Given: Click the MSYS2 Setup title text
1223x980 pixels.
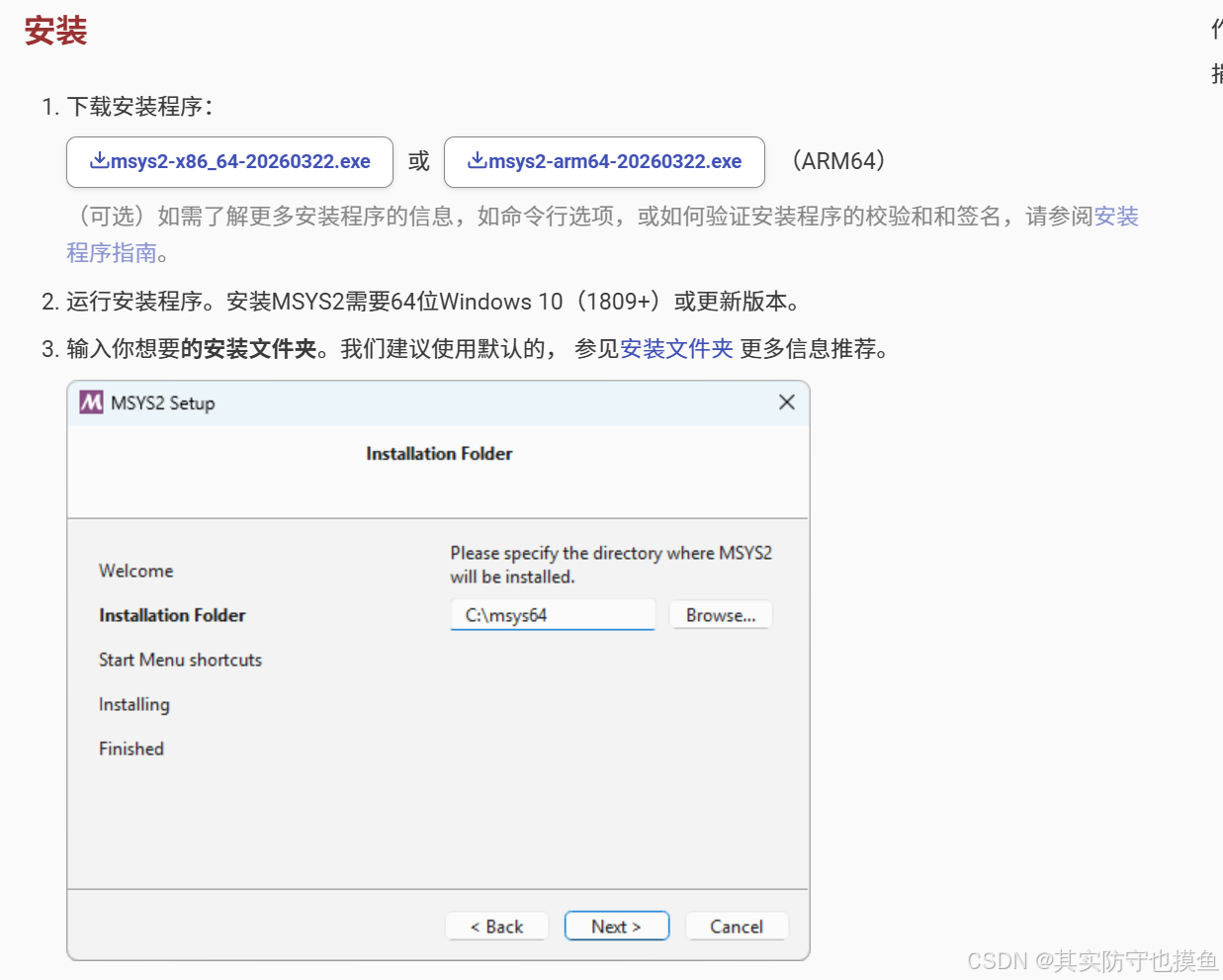Looking at the screenshot, I should [x=162, y=403].
